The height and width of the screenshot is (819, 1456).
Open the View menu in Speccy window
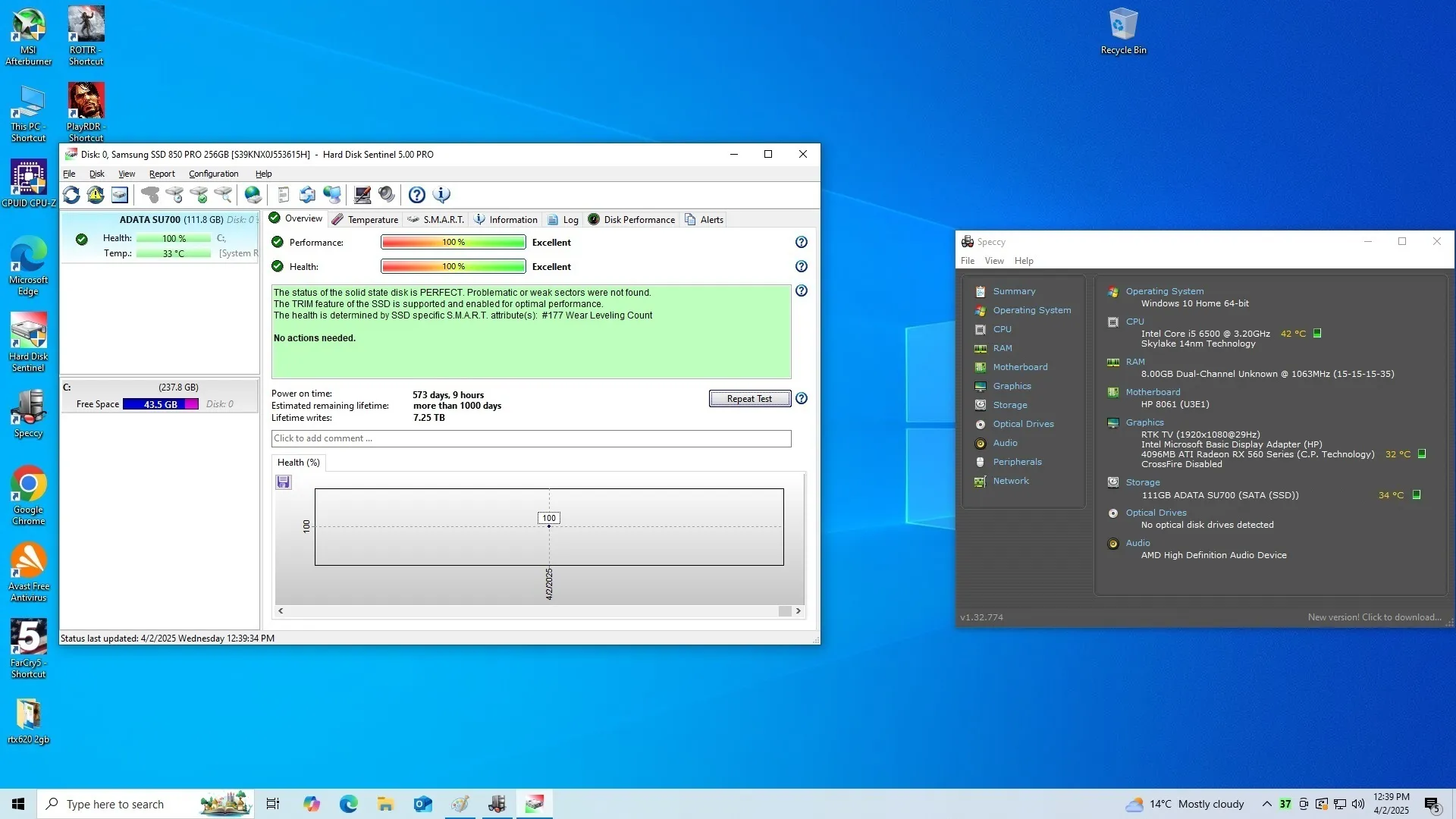pos(993,261)
